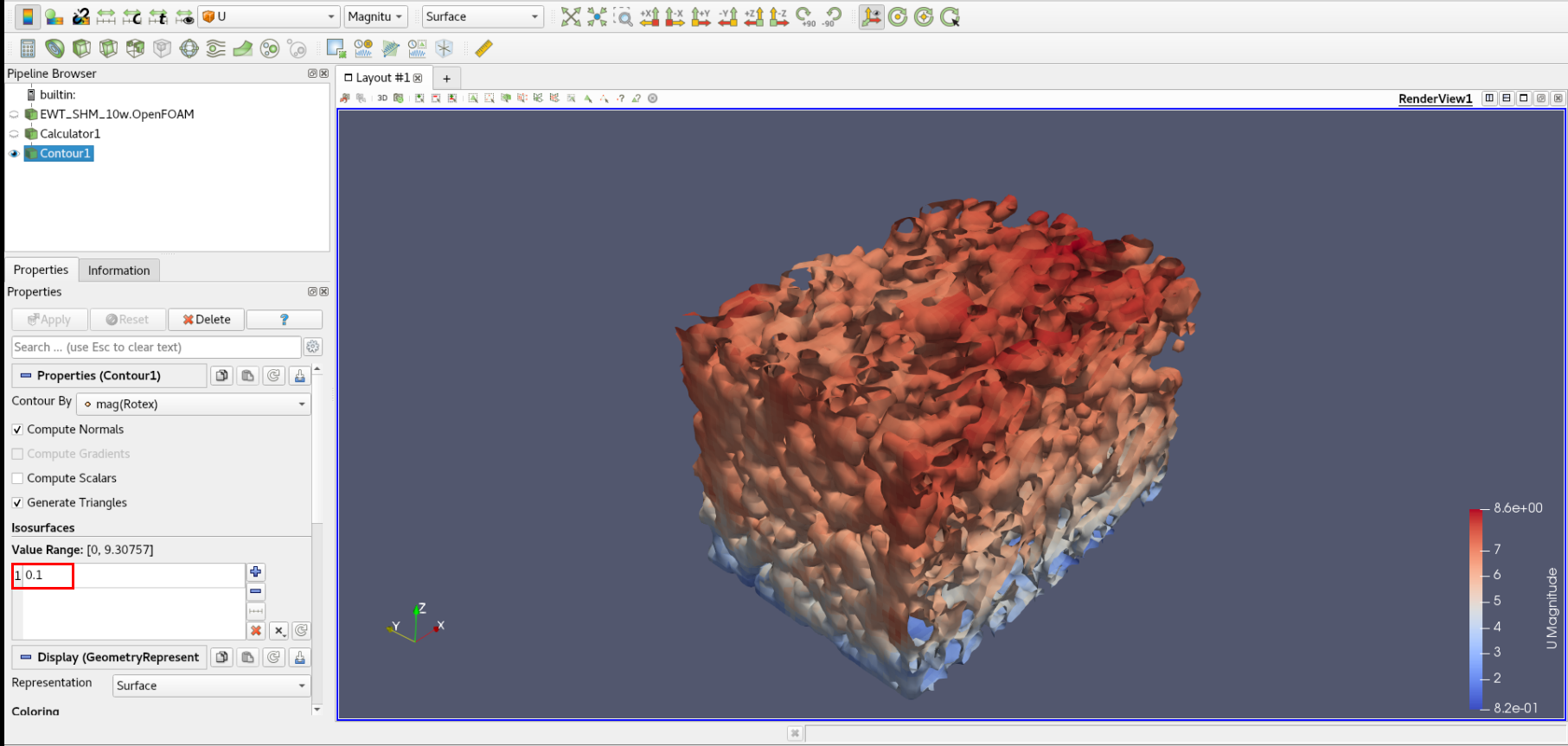Remove selected isosurface with minus button
The width and height of the screenshot is (1568, 746).
pyautogui.click(x=256, y=592)
